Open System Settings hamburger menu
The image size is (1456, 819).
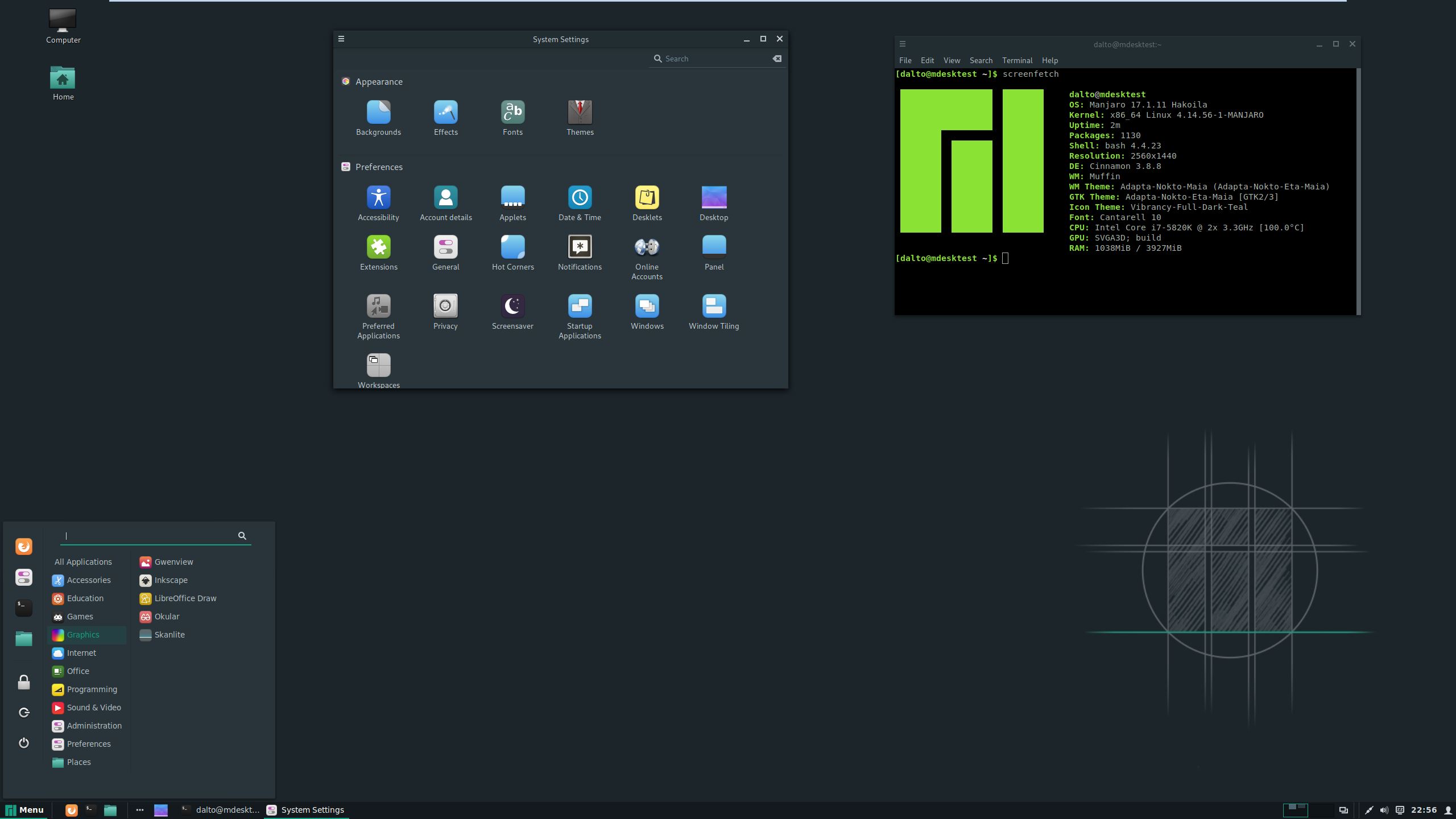tap(341, 39)
